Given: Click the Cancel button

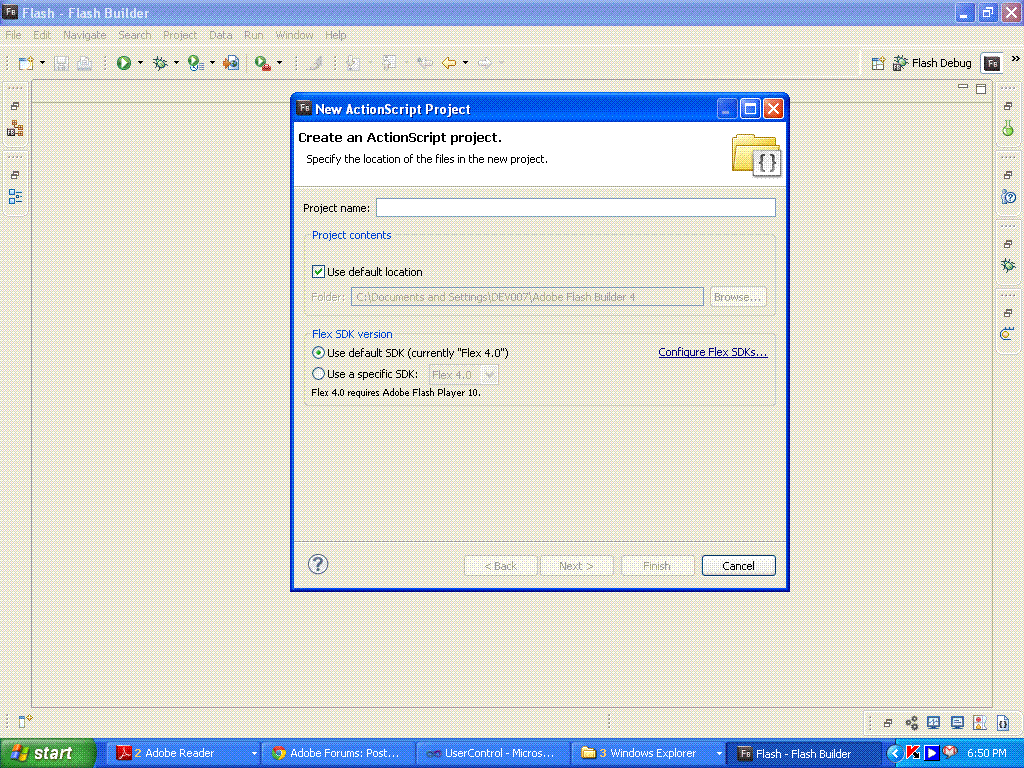Looking at the screenshot, I should [x=739, y=566].
